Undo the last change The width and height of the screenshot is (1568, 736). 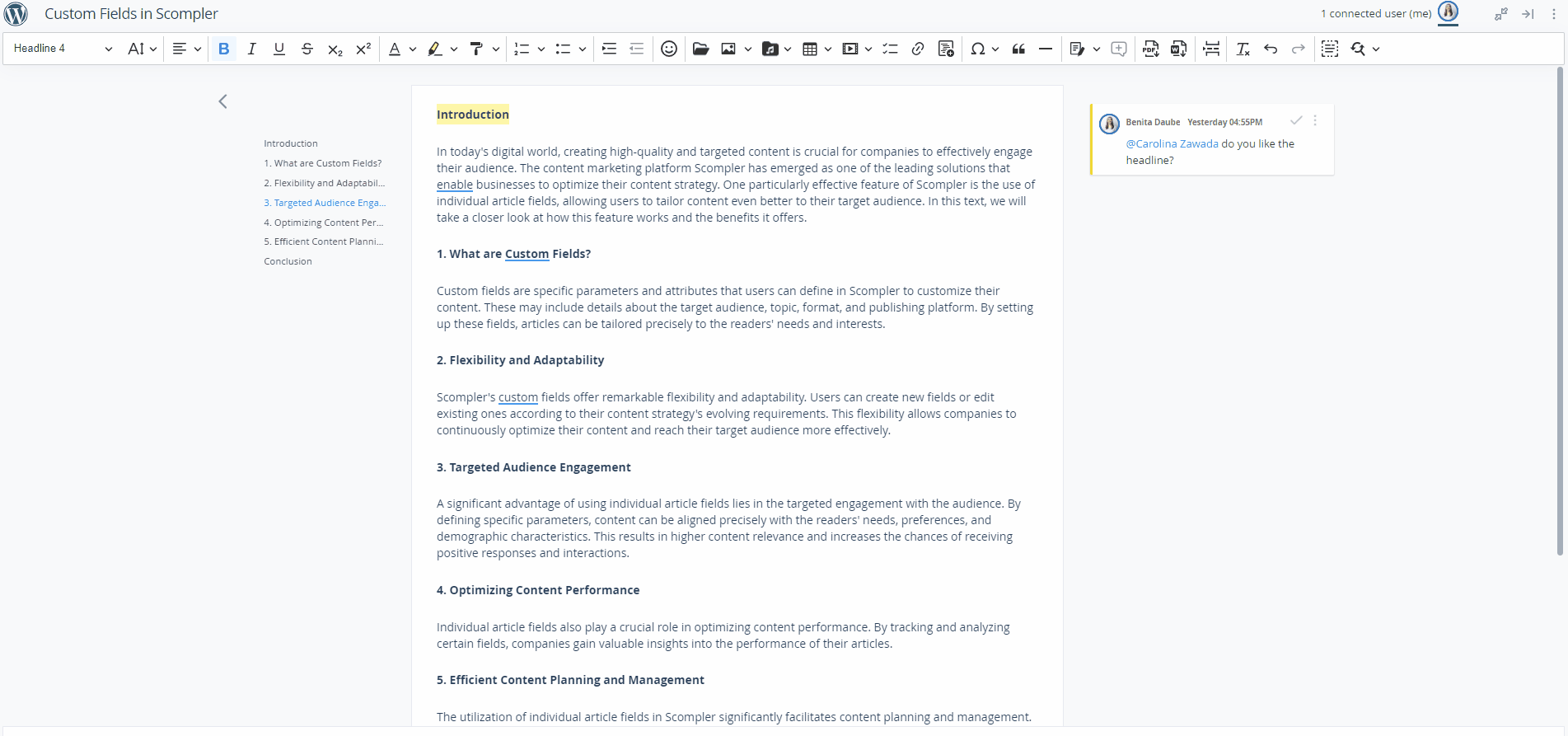tap(1271, 49)
